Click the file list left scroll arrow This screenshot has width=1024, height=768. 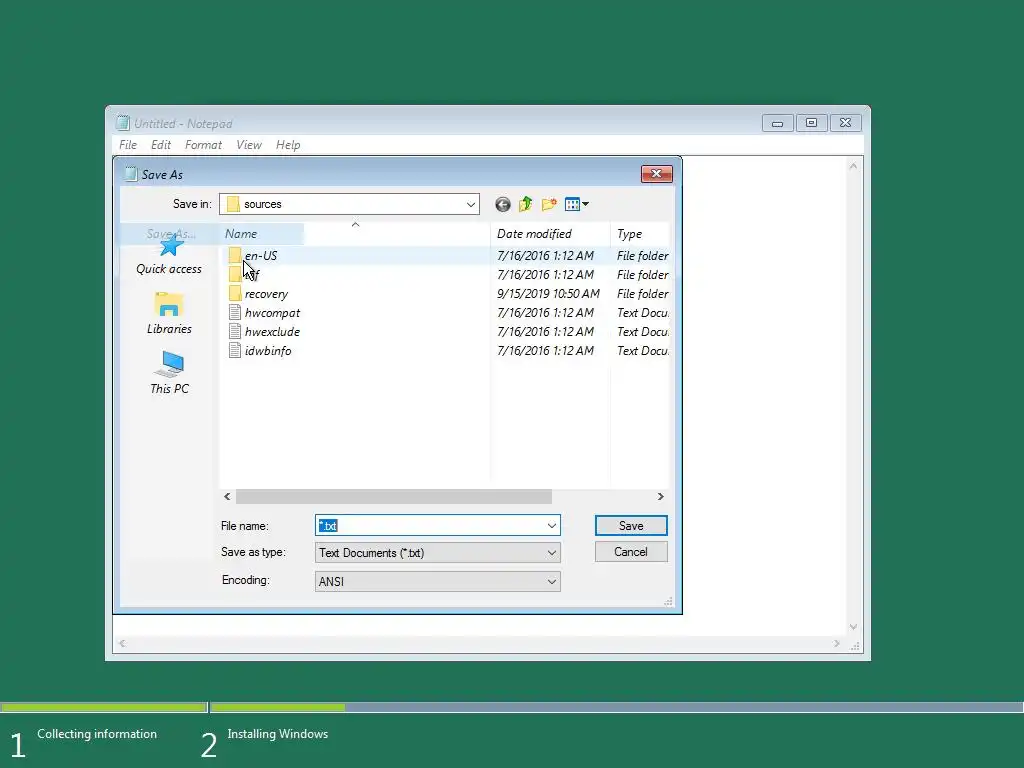(227, 497)
